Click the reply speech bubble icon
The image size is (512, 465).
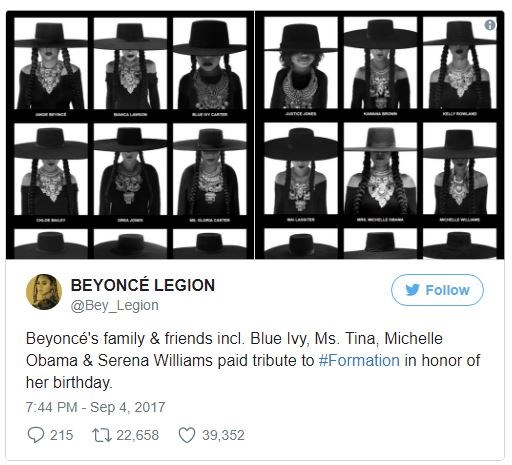click(x=35, y=435)
